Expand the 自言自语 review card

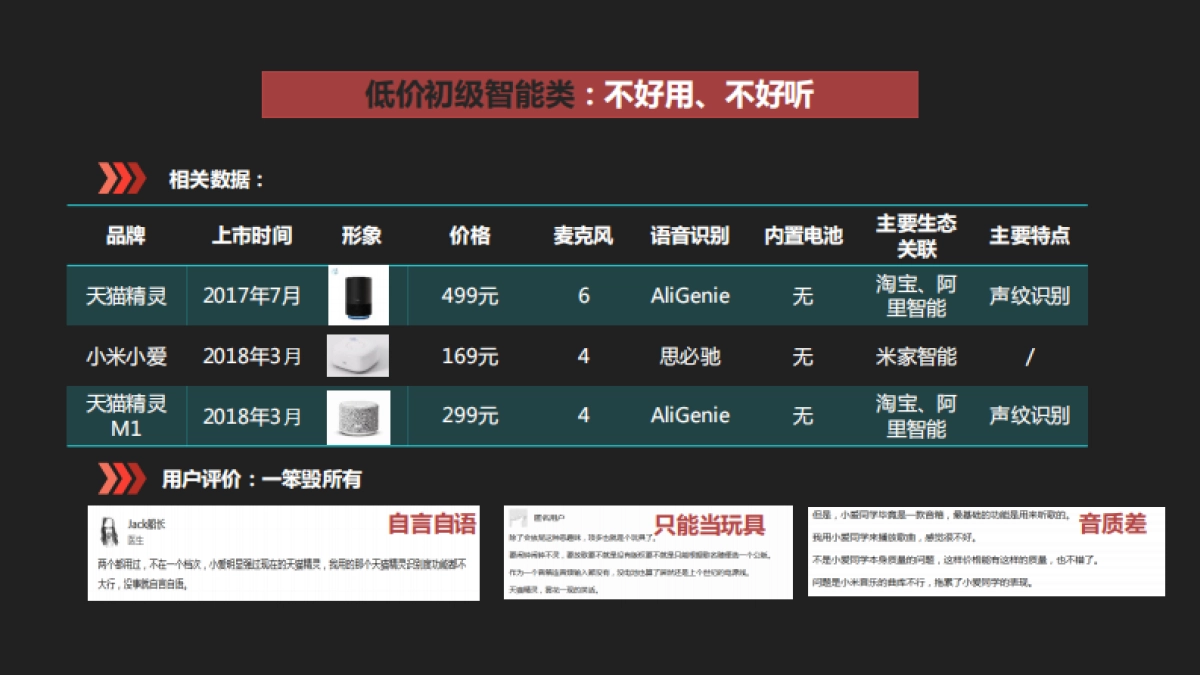[285, 555]
